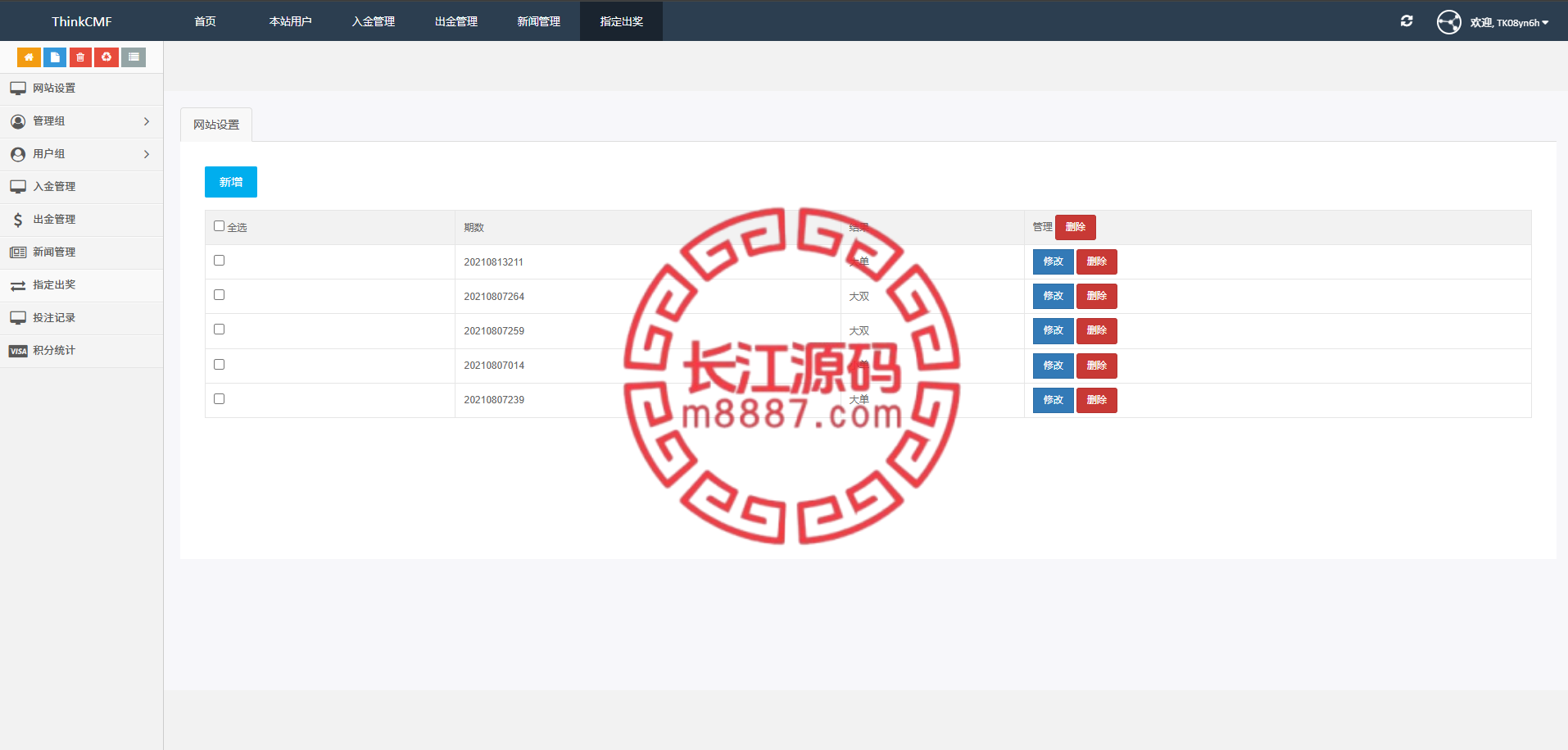This screenshot has height=750, width=1568.
Task: Open 入金管理 in the top navigation
Action: pyautogui.click(x=374, y=21)
